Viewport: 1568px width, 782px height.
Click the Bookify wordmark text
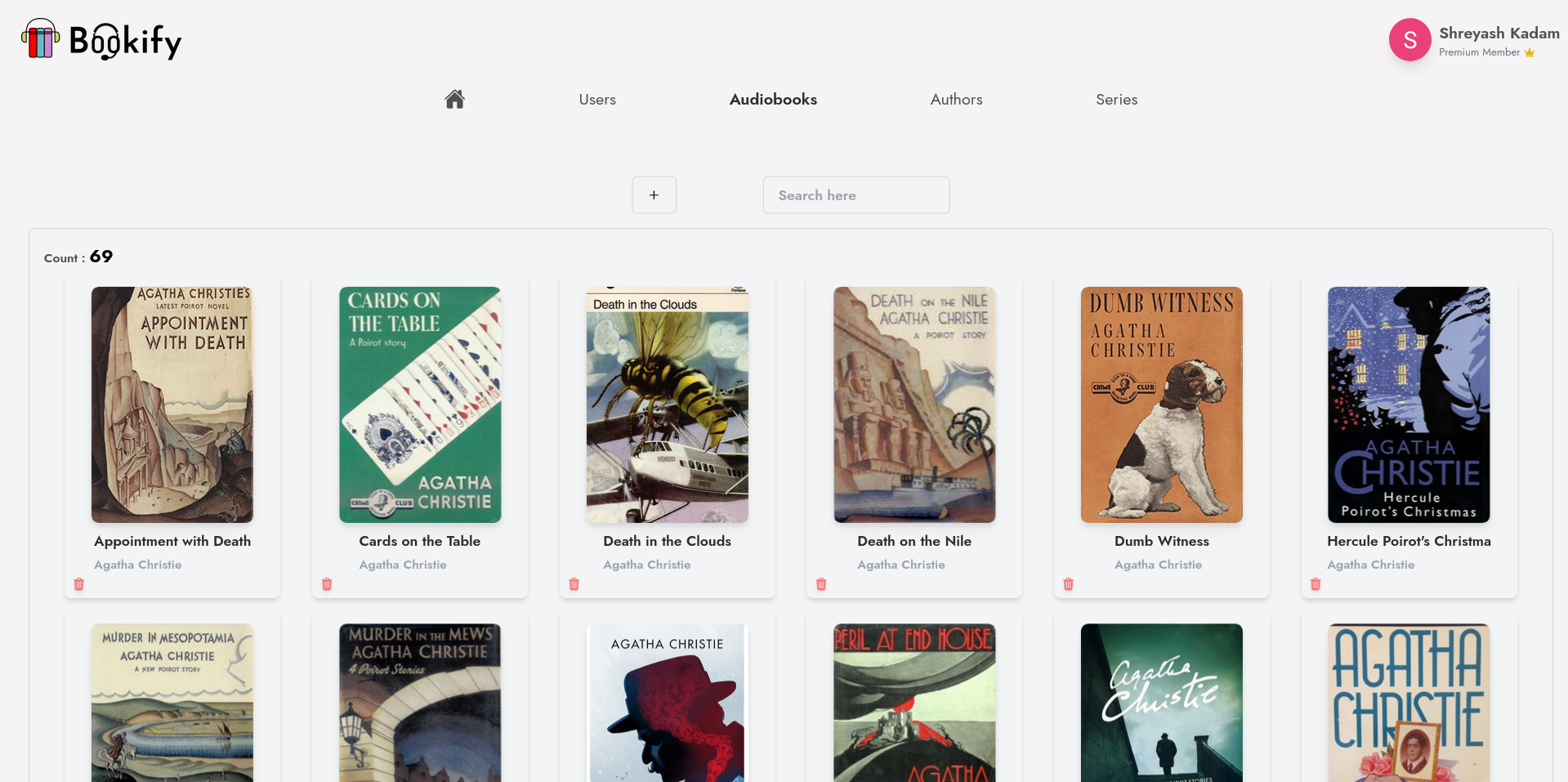point(126,41)
